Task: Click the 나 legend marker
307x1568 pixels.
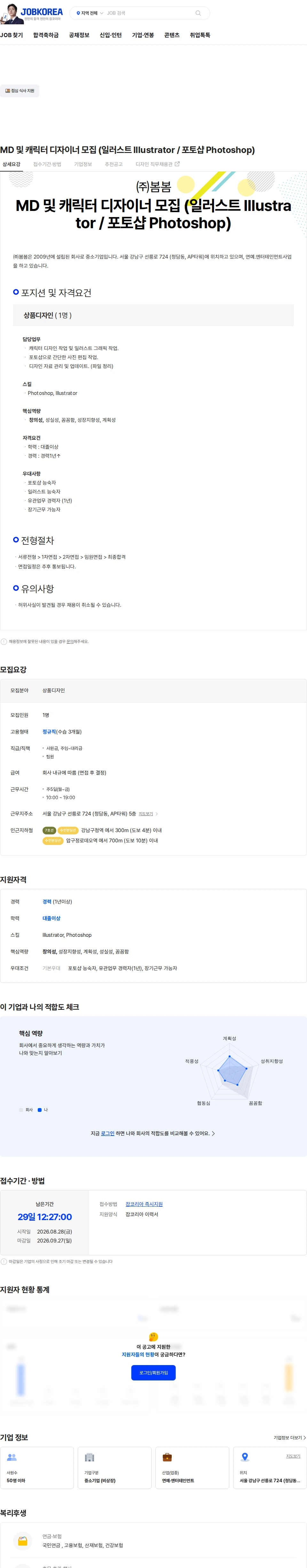Action: click(x=40, y=1110)
